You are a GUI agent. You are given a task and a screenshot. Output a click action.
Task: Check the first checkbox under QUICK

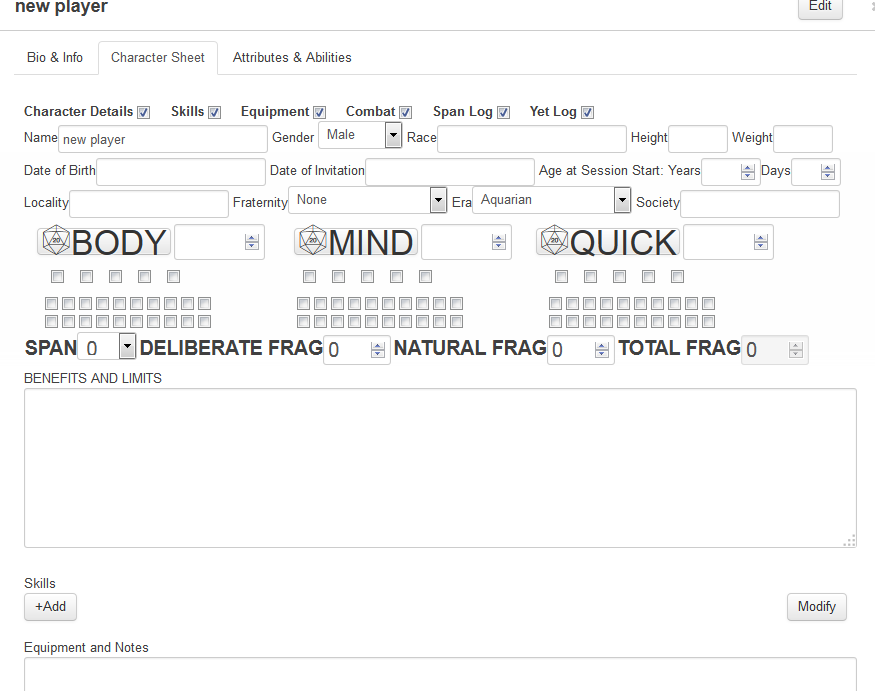point(562,276)
